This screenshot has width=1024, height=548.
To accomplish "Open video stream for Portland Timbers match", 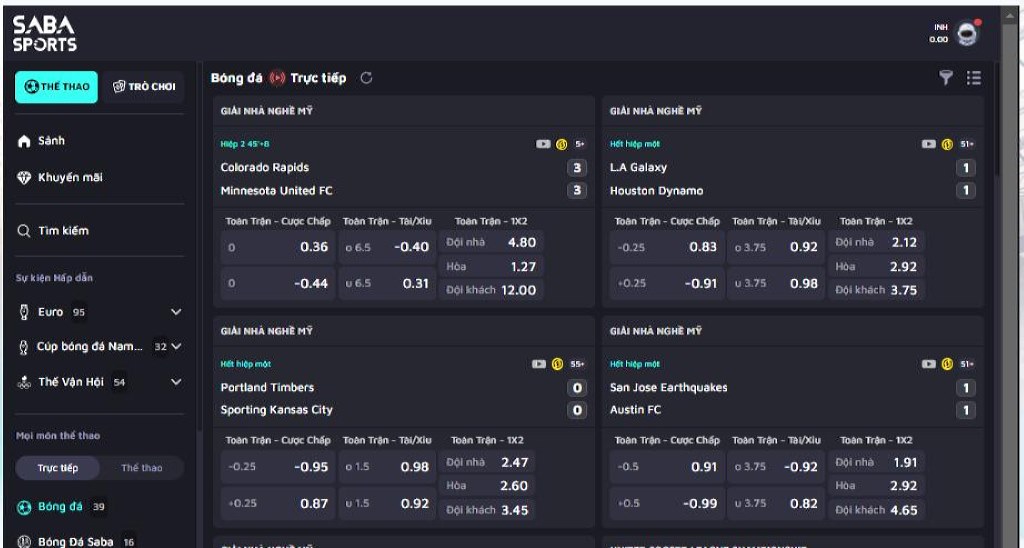I will (x=539, y=364).
